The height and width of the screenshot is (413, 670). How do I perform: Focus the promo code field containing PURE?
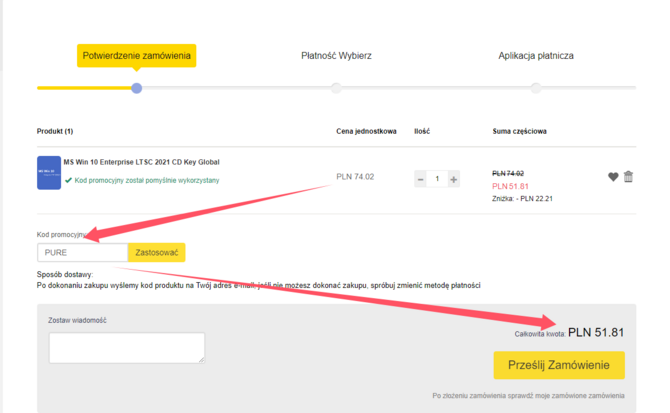pos(82,253)
